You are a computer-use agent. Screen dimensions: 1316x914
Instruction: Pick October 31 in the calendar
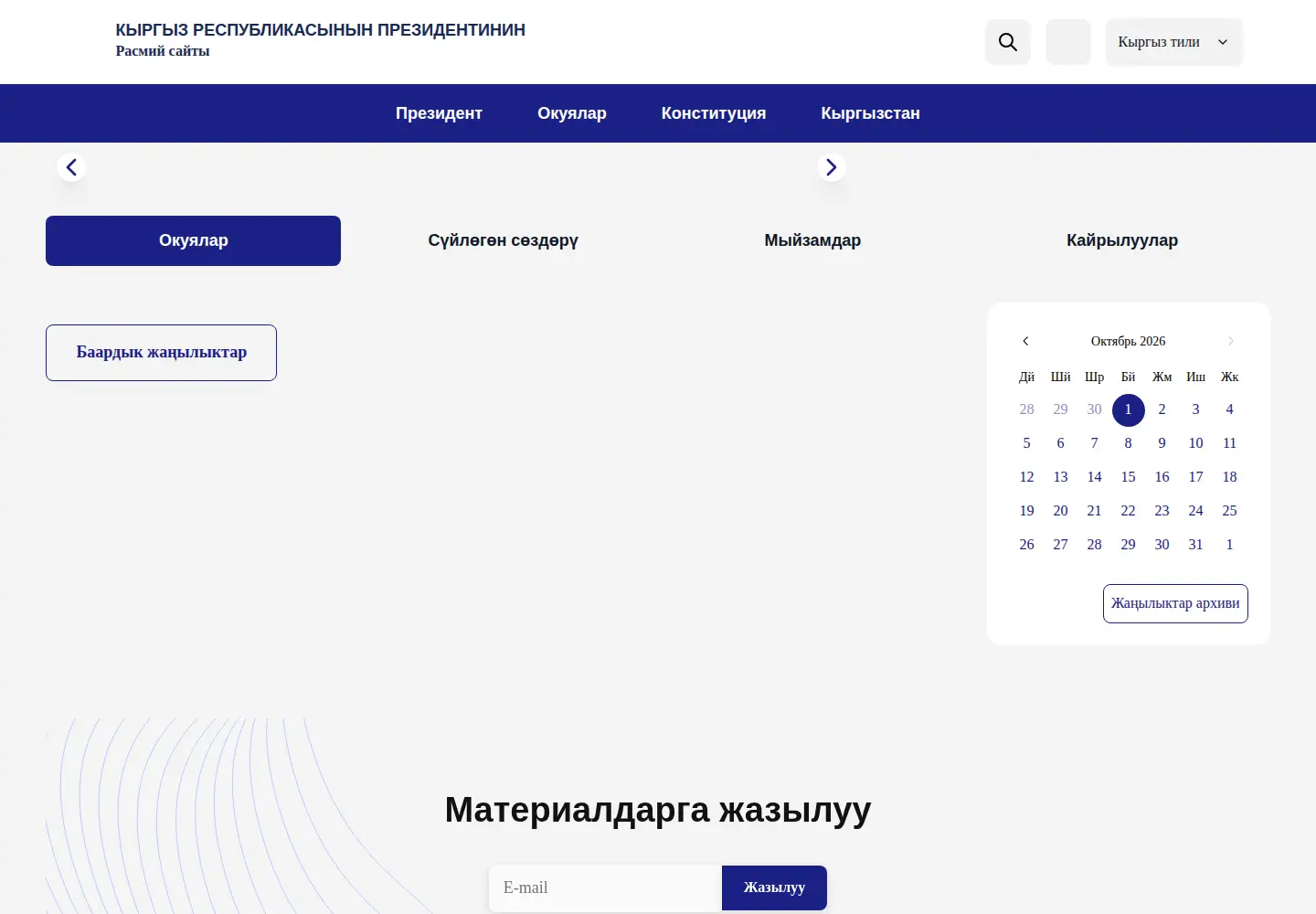click(1195, 545)
